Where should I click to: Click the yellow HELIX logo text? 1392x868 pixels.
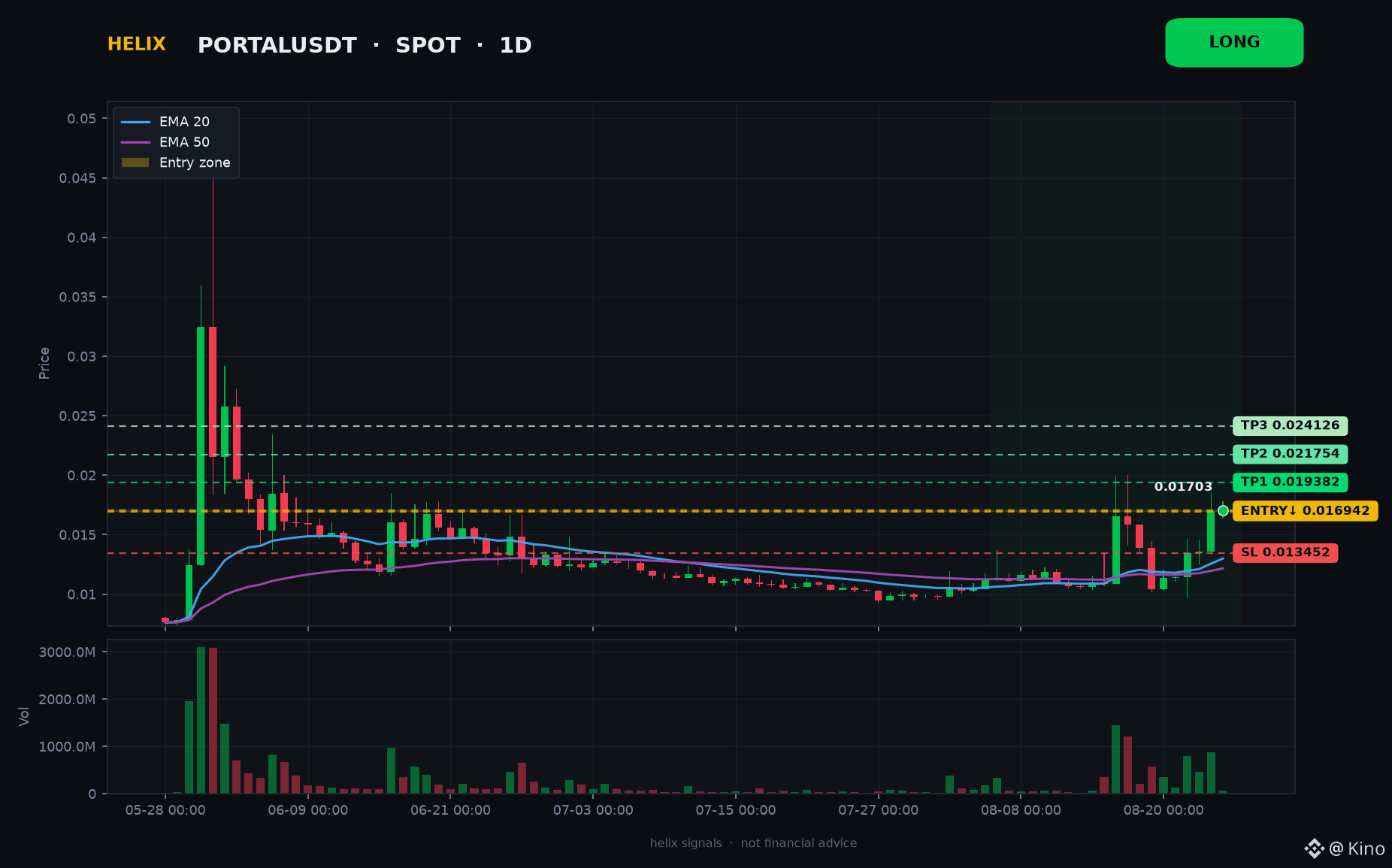pyautogui.click(x=137, y=44)
